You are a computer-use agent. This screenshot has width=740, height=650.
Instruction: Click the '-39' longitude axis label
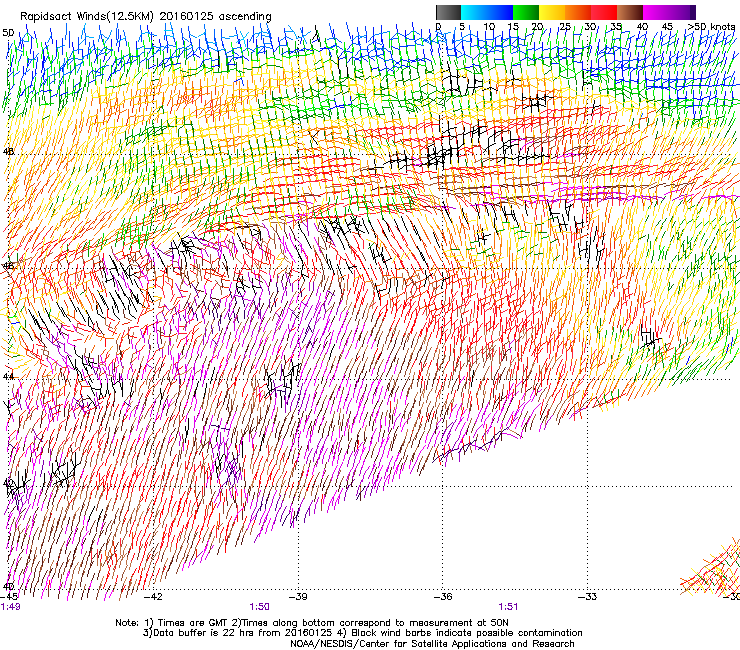pyautogui.click(x=298, y=596)
